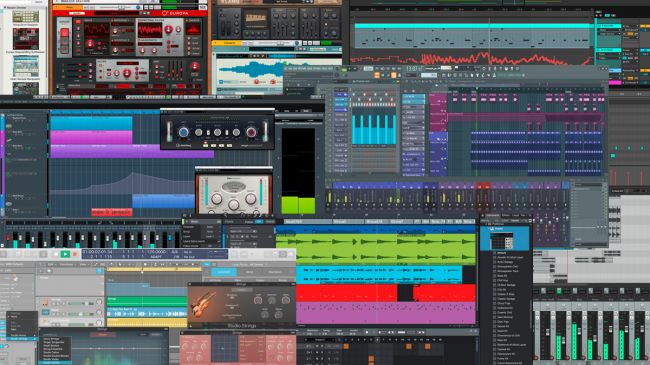Viewport: 650px width, 365px height.
Task: Click the magenta knob on the compressor plugin
Action: tap(251, 132)
